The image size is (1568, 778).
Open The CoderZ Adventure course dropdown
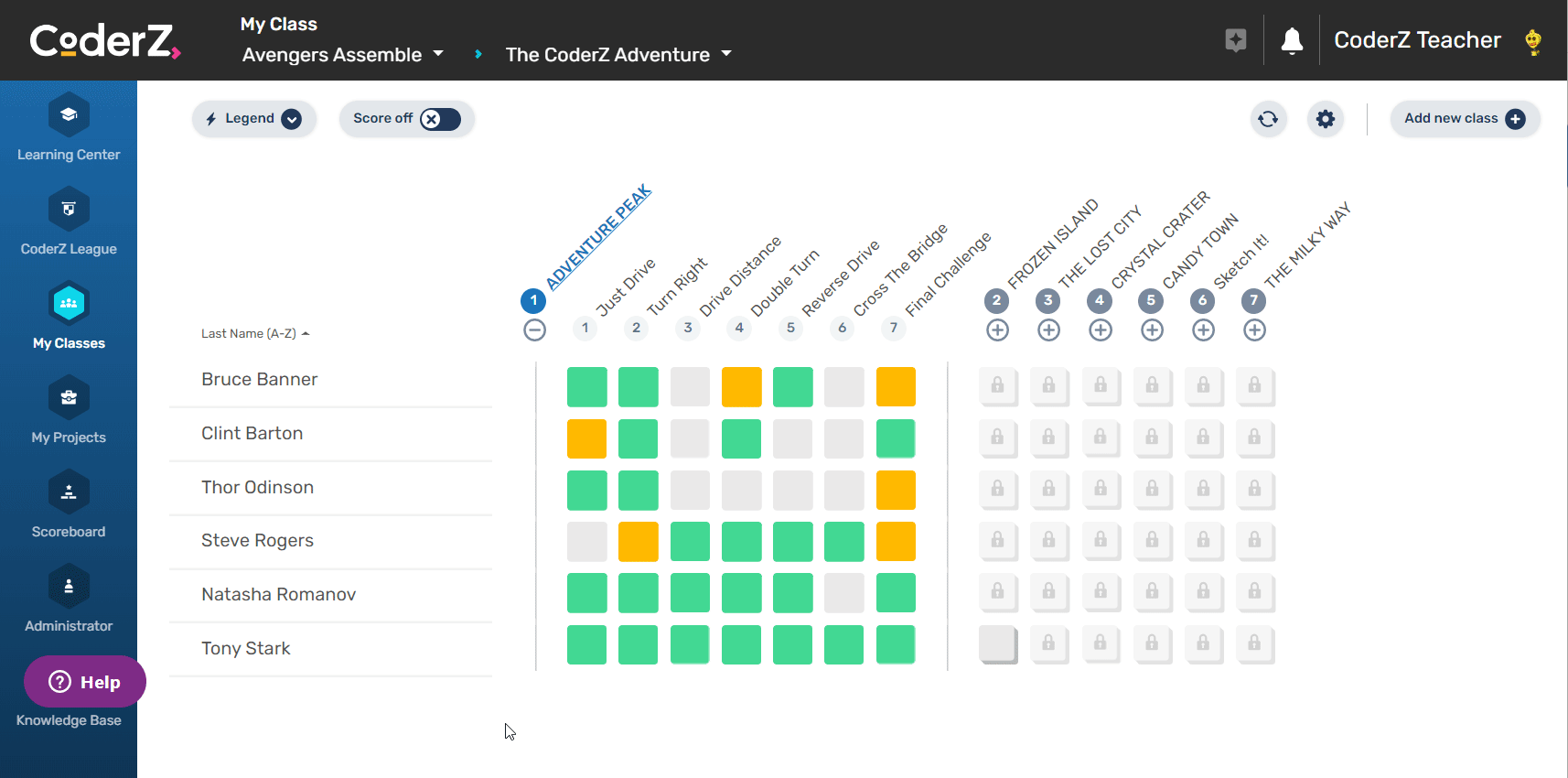[618, 55]
